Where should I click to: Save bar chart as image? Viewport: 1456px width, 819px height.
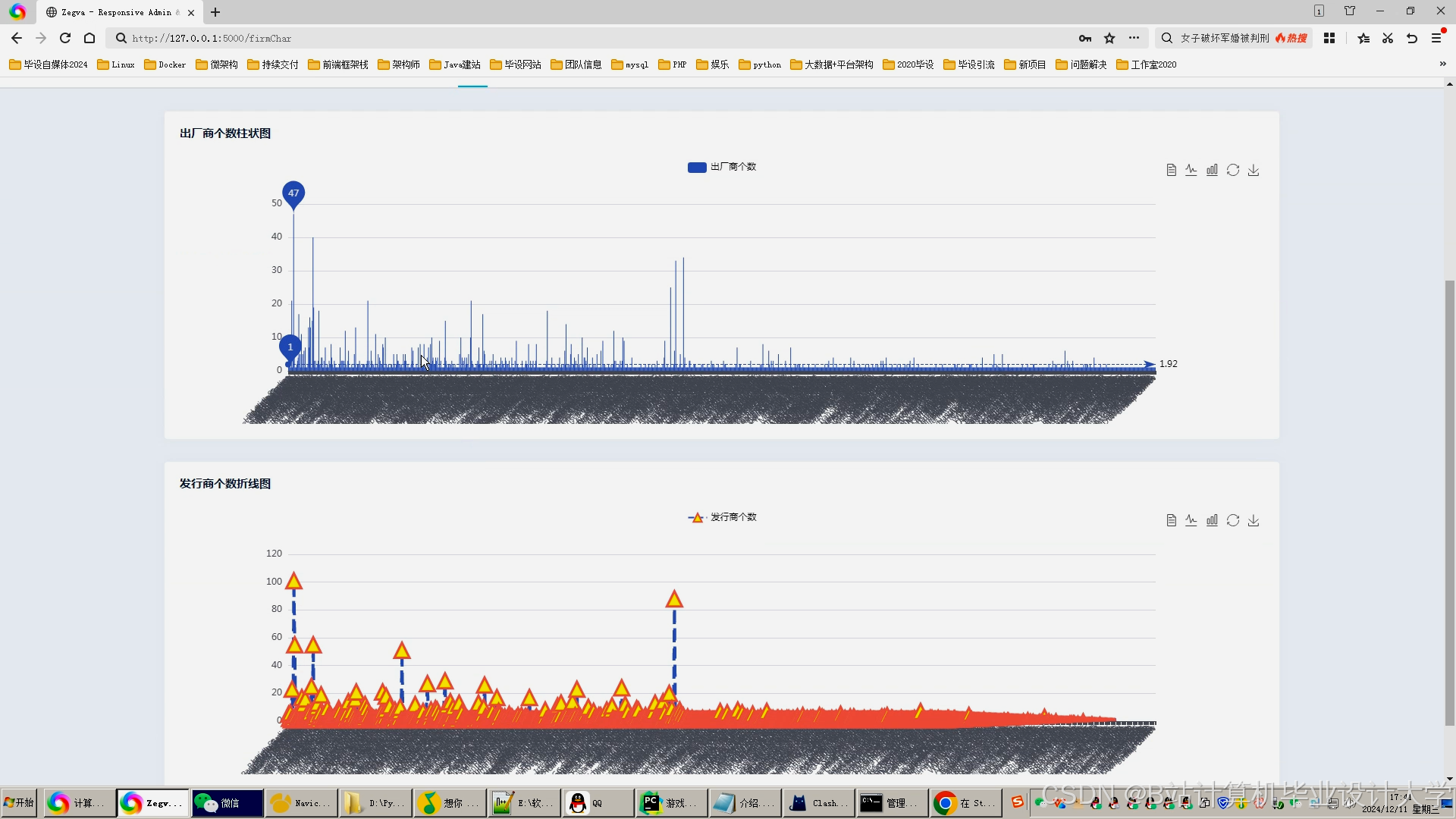click(x=1254, y=170)
